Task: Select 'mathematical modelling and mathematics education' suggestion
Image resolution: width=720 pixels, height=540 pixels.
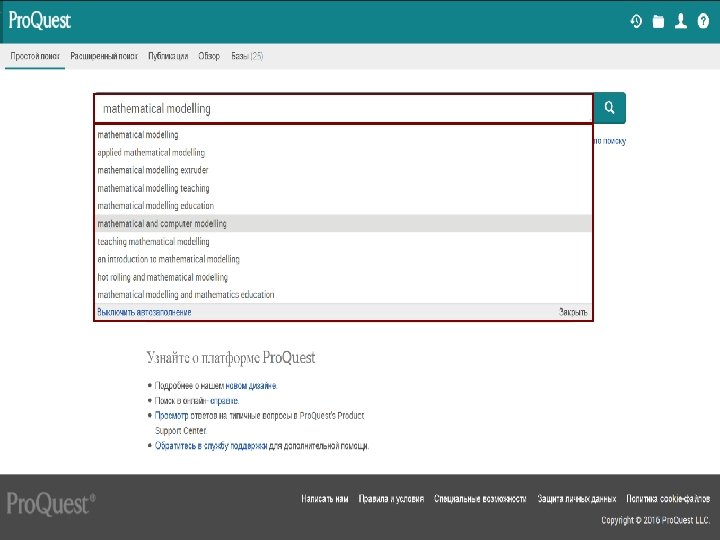Action: pyautogui.click(x=343, y=295)
